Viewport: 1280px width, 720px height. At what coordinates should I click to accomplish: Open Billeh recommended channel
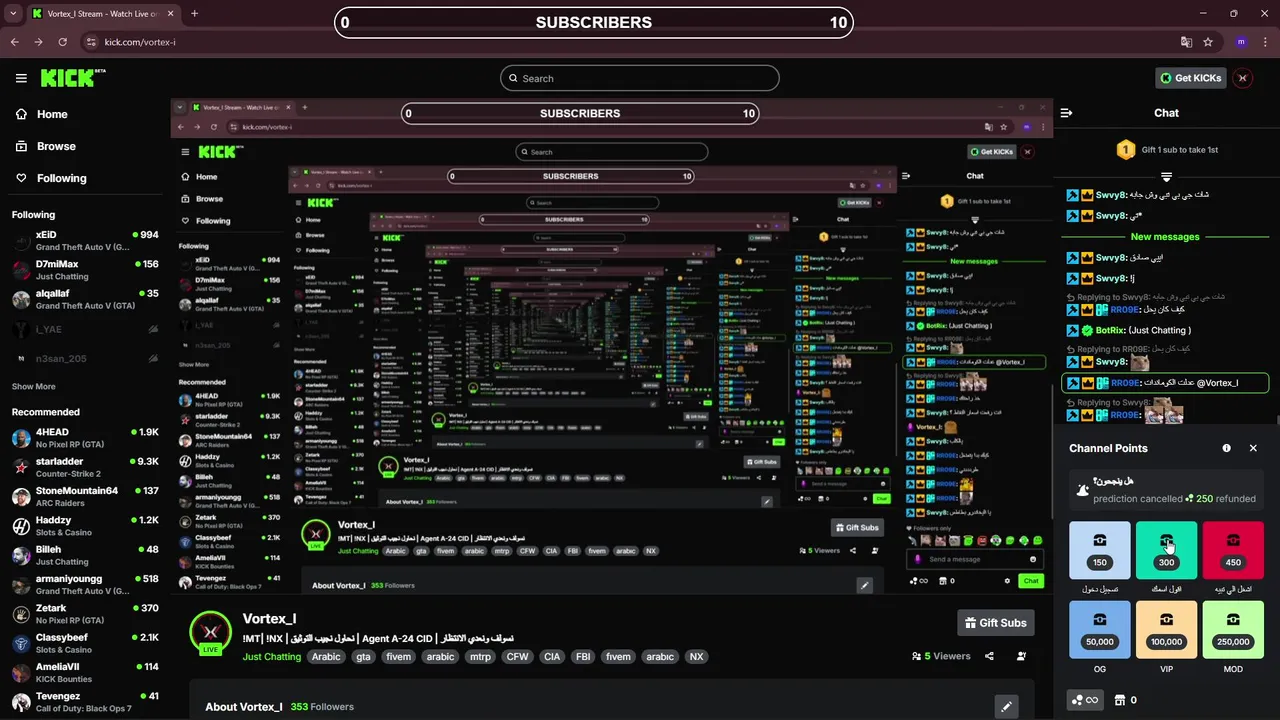pos(85,555)
